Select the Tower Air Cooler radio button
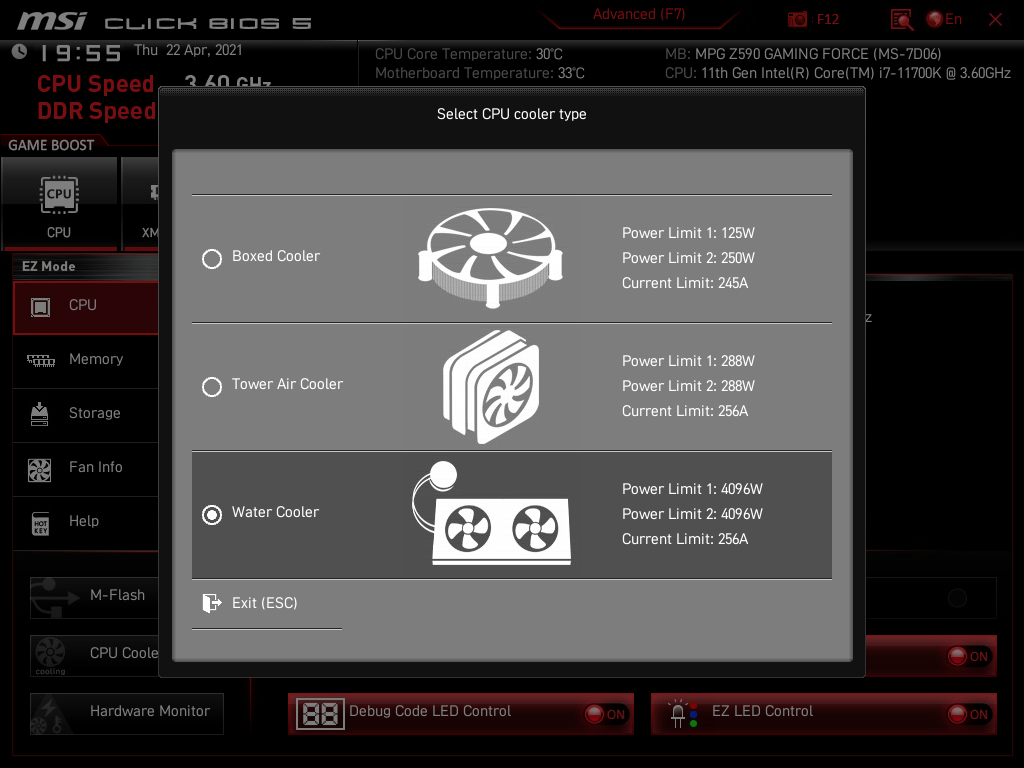Screen dimensions: 1024x768 point(212,387)
